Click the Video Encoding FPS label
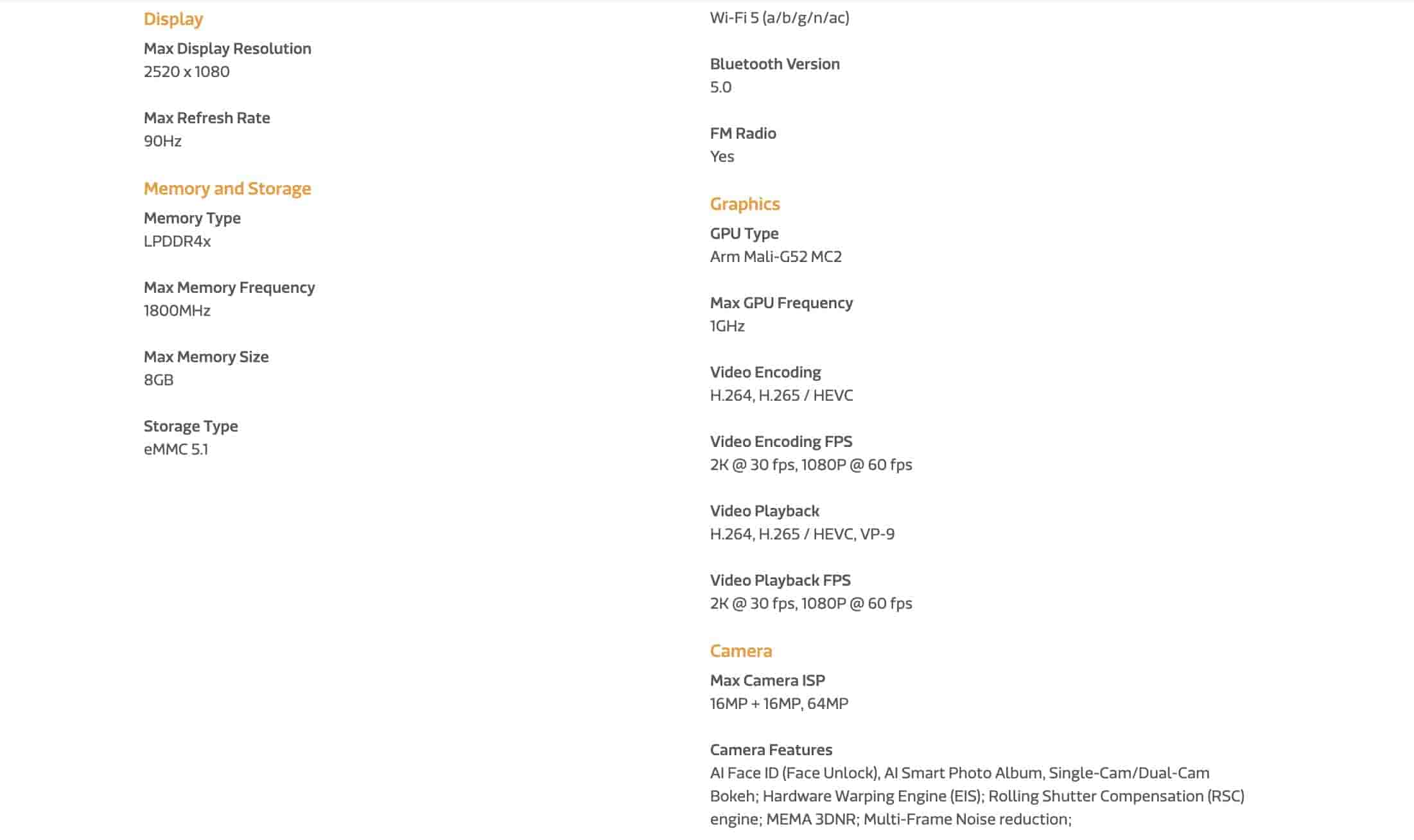 pos(781,442)
